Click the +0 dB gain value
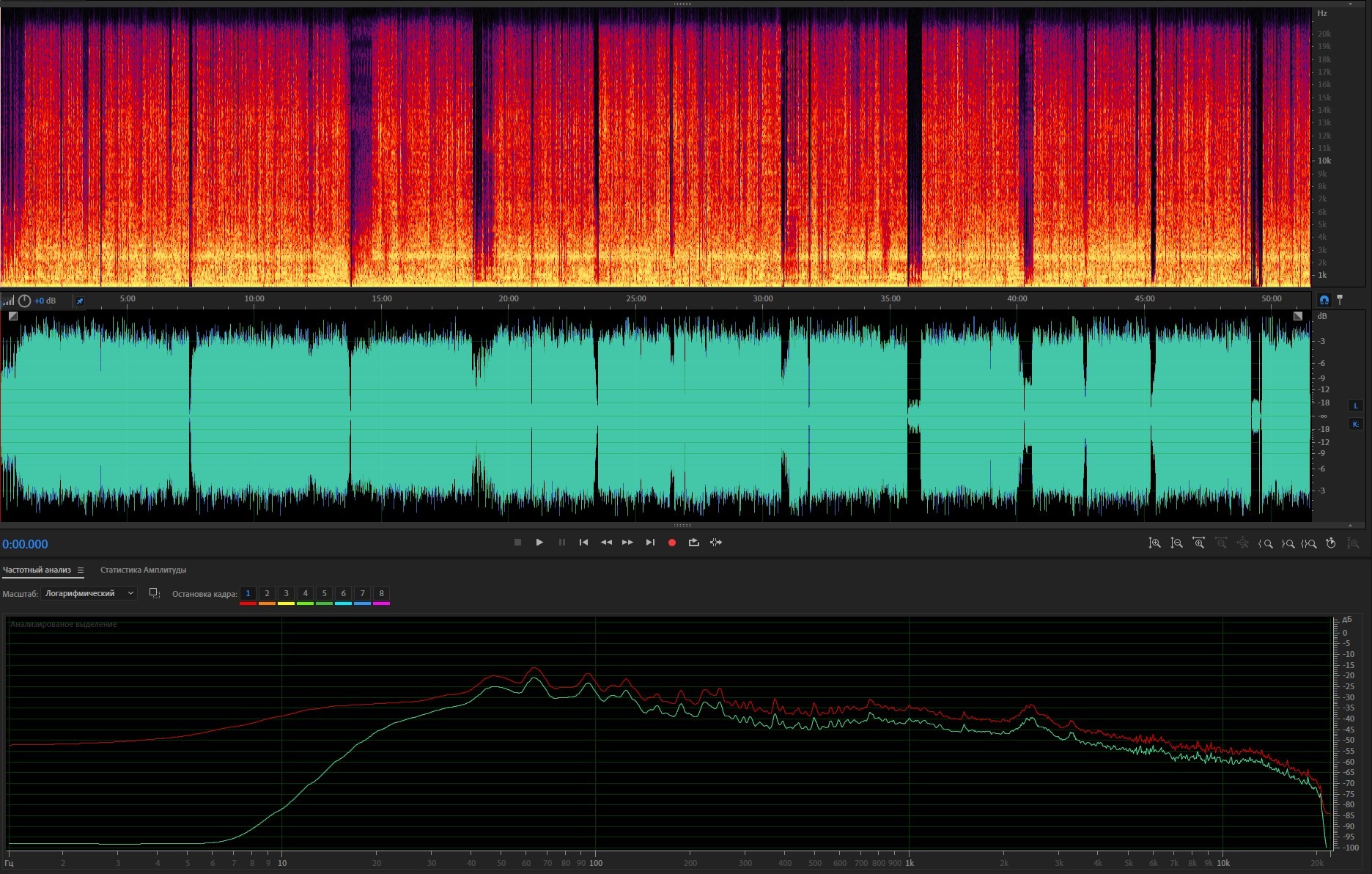 (45, 301)
